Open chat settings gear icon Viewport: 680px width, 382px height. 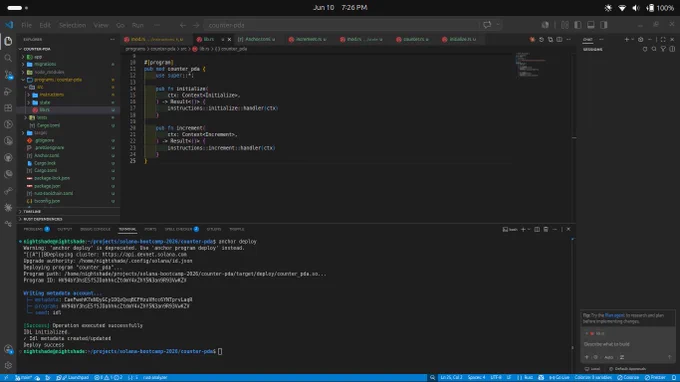641,39
